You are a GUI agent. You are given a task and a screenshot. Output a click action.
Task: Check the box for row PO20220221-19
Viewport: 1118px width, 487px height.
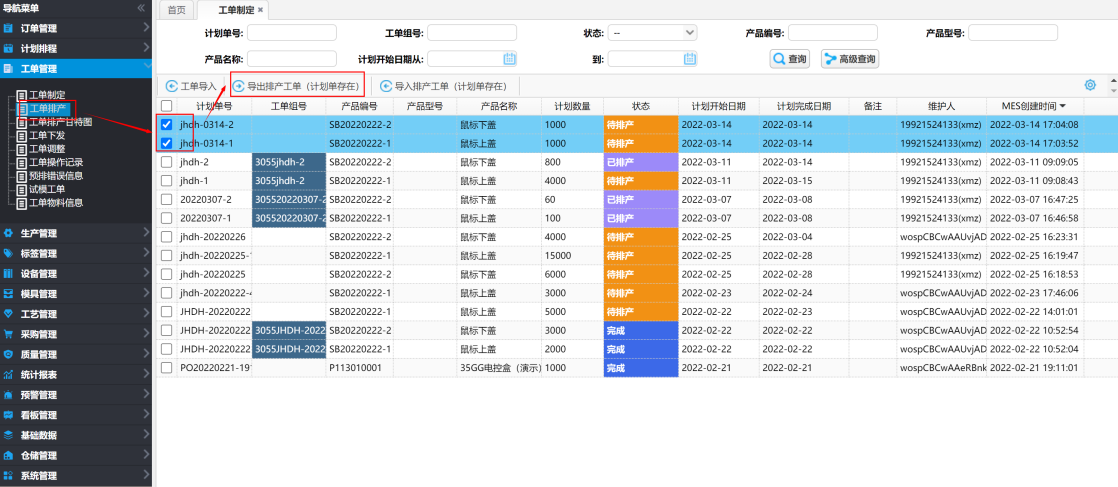167,367
